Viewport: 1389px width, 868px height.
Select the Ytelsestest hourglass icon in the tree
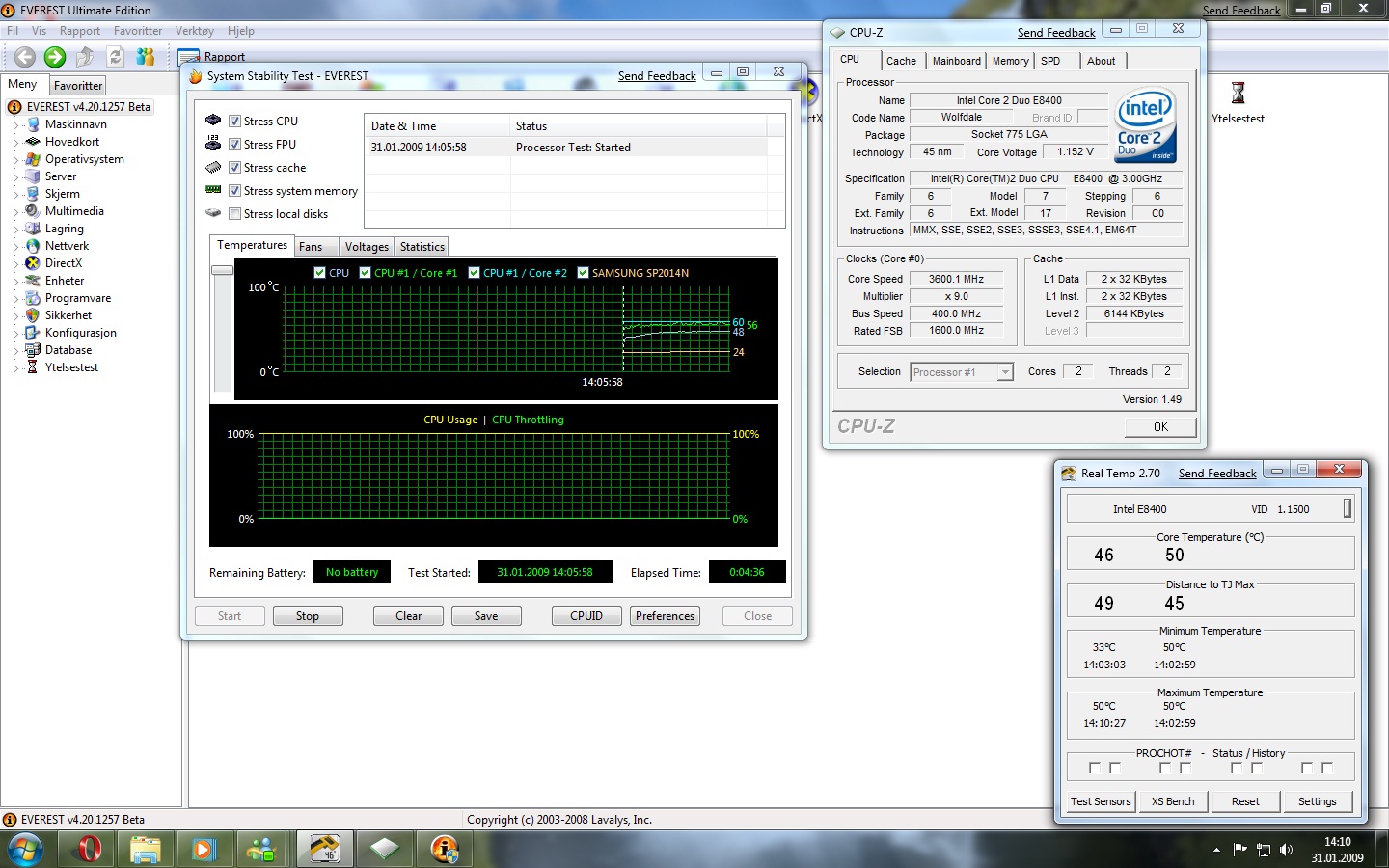tap(33, 367)
